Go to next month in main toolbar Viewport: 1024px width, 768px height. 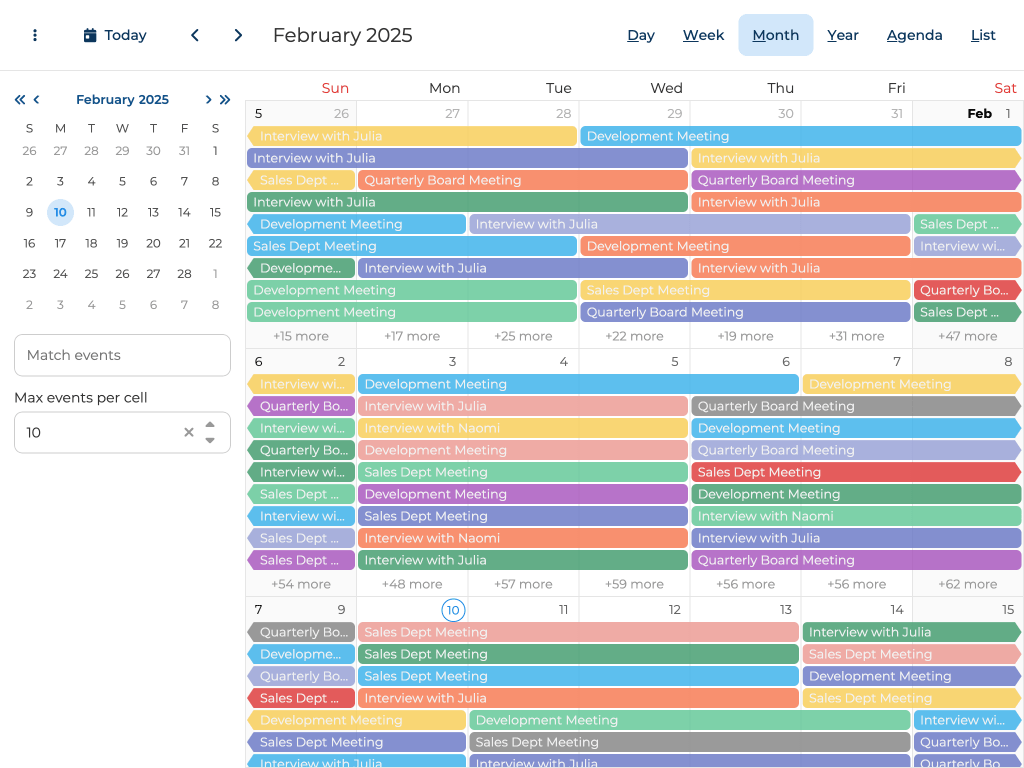[238, 35]
